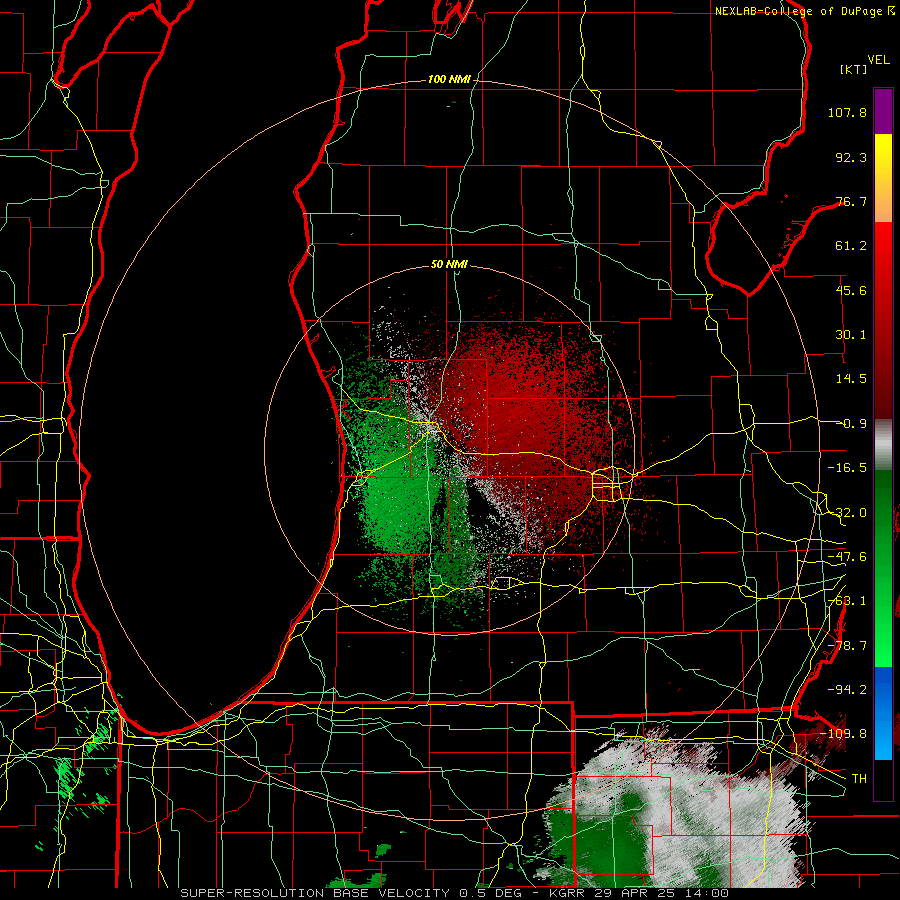Screen dimensions: 900x900
Task: Click the '50 NMI' range ring label
Action: (x=449, y=264)
